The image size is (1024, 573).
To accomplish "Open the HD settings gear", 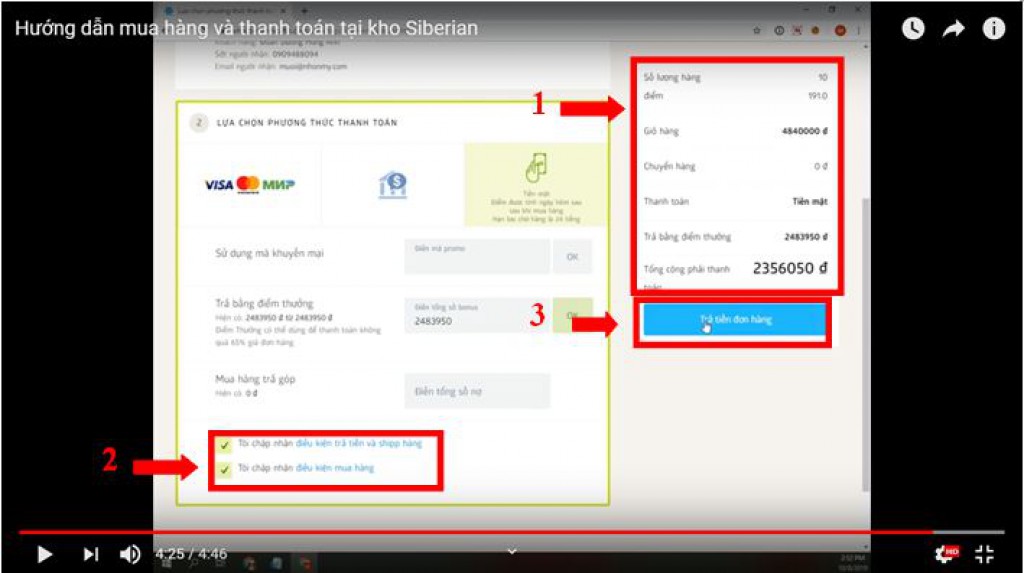I will (945, 553).
